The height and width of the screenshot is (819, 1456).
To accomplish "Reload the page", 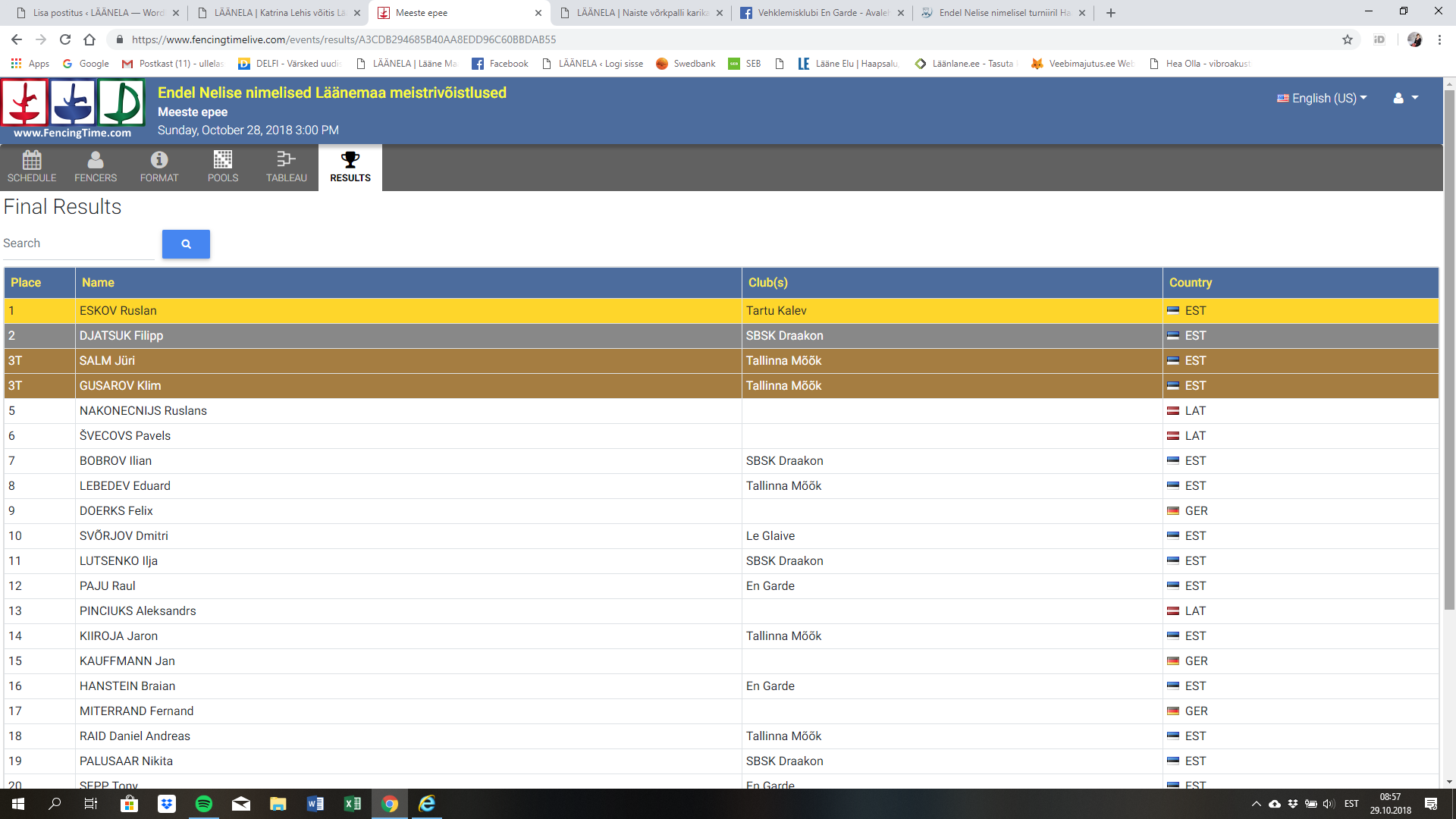I will pos(65,39).
